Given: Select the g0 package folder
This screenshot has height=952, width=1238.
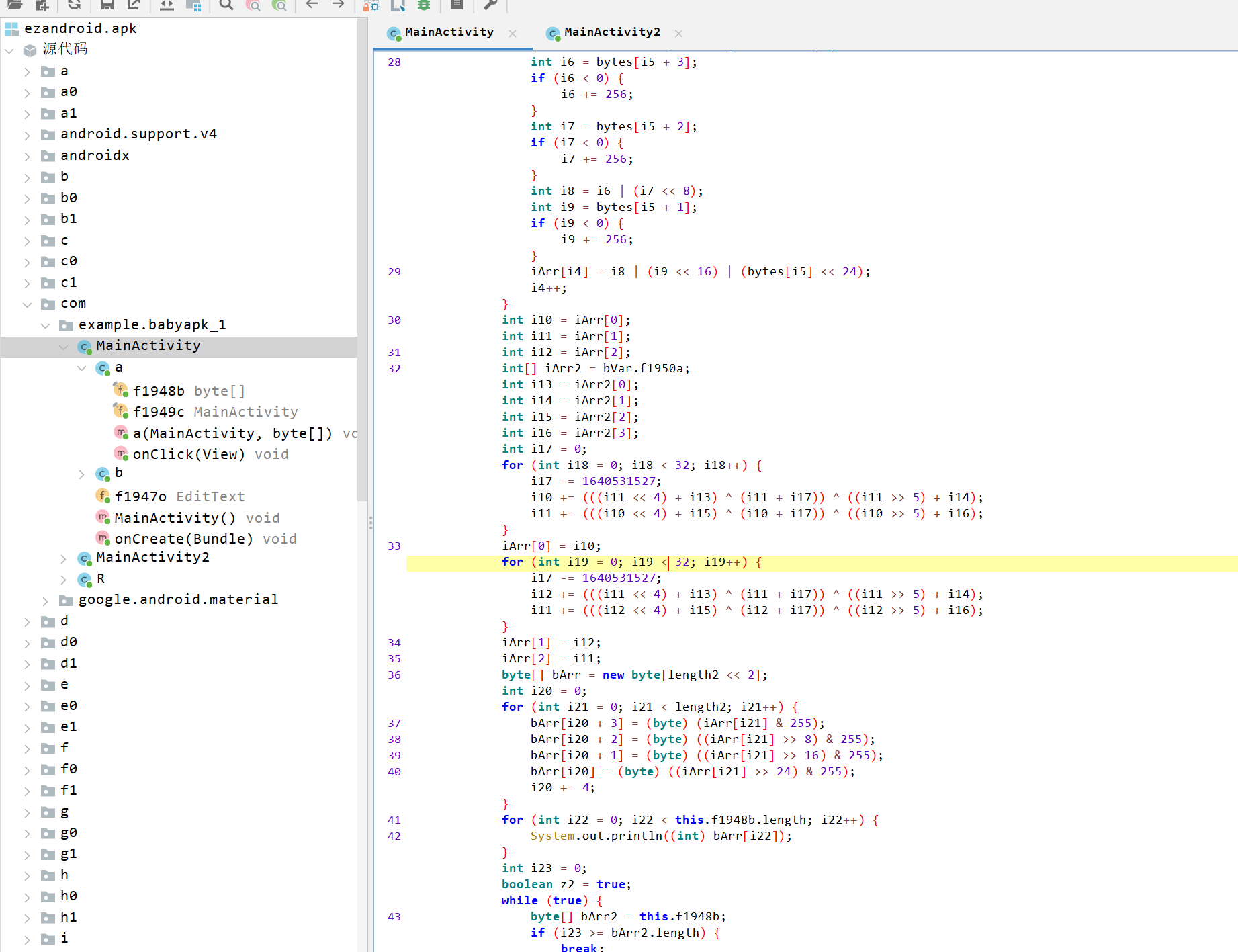Looking at the screenshot, I should pos(69,832).
